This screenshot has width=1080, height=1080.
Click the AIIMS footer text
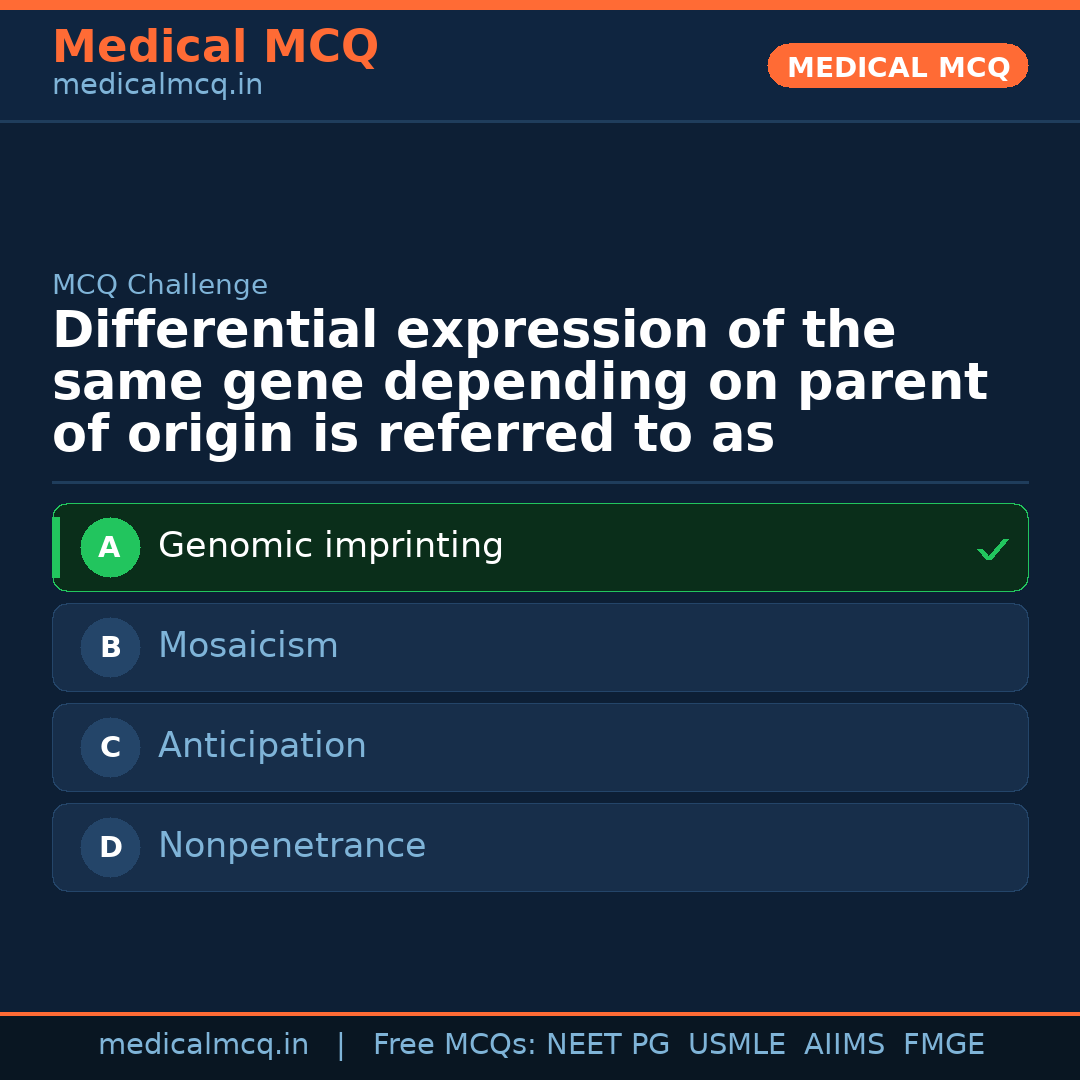pyautogui.click(x=844, y=1045)
